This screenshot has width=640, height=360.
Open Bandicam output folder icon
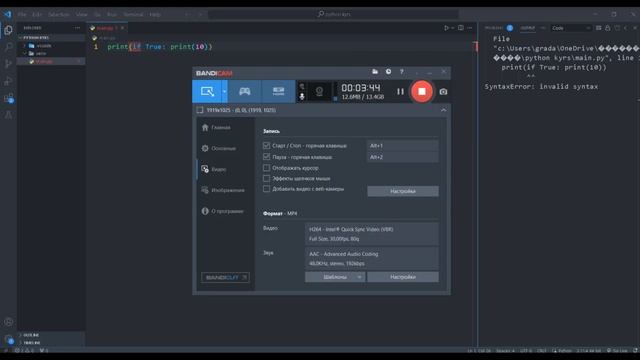point(375,72)
